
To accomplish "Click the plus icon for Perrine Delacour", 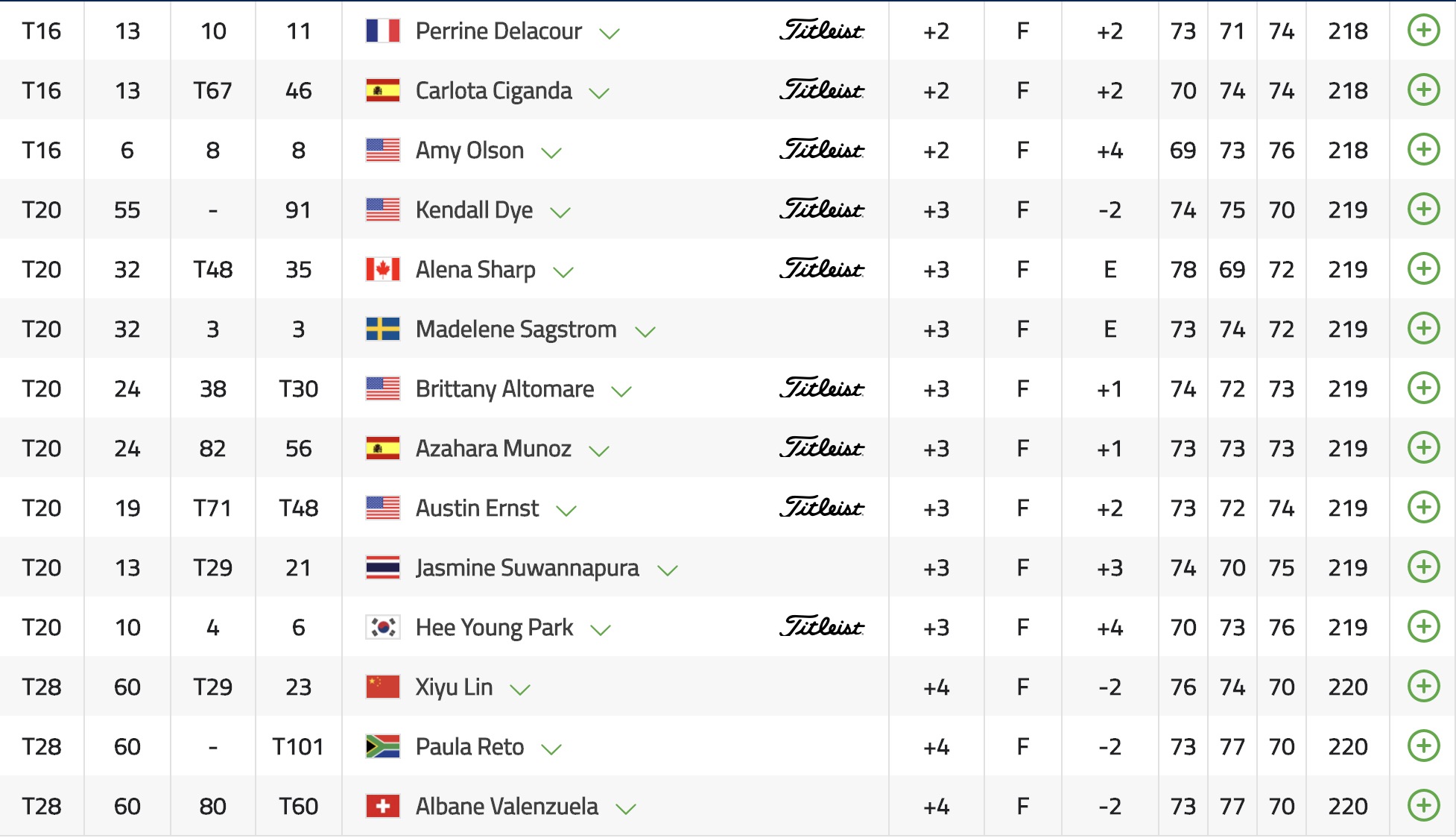I will click(x=1423, y=31).
